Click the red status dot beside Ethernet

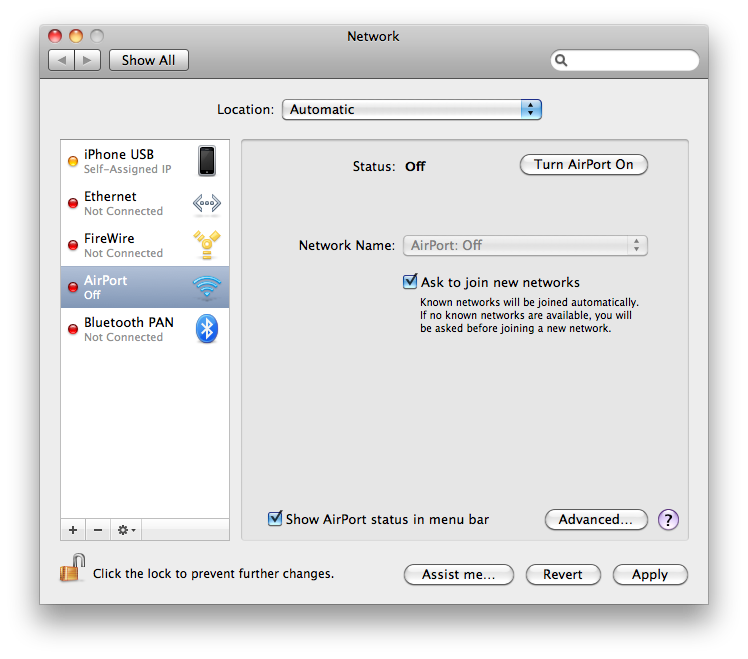tap(73, 203)
